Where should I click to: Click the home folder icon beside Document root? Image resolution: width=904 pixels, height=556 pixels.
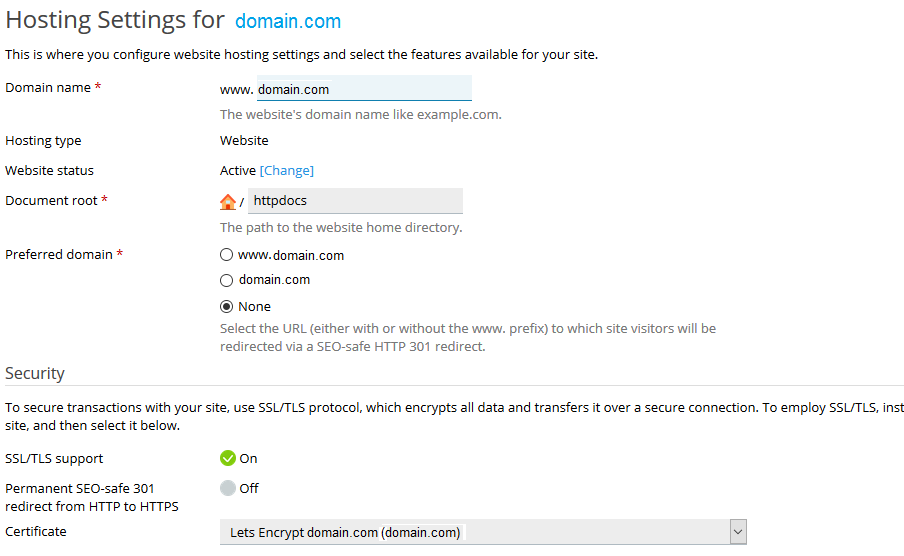tap(228, 202)
